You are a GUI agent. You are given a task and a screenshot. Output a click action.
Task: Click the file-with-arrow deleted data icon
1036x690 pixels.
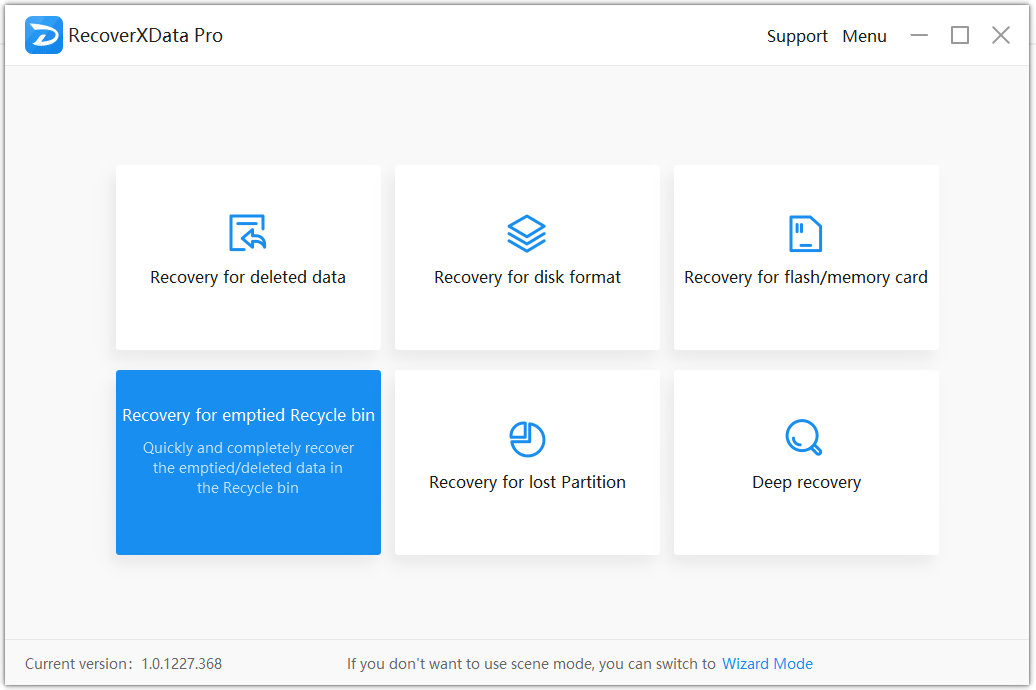[247, 232]
